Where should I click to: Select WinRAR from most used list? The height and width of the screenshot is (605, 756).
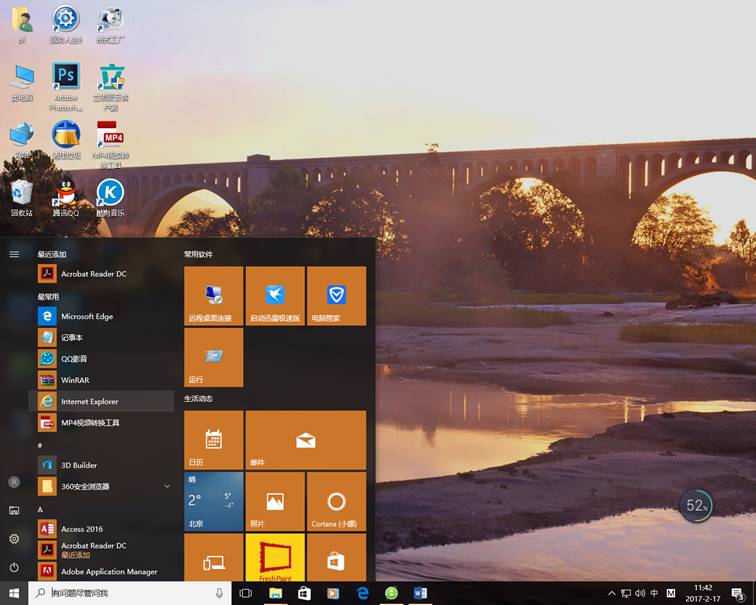coord(75,380)
